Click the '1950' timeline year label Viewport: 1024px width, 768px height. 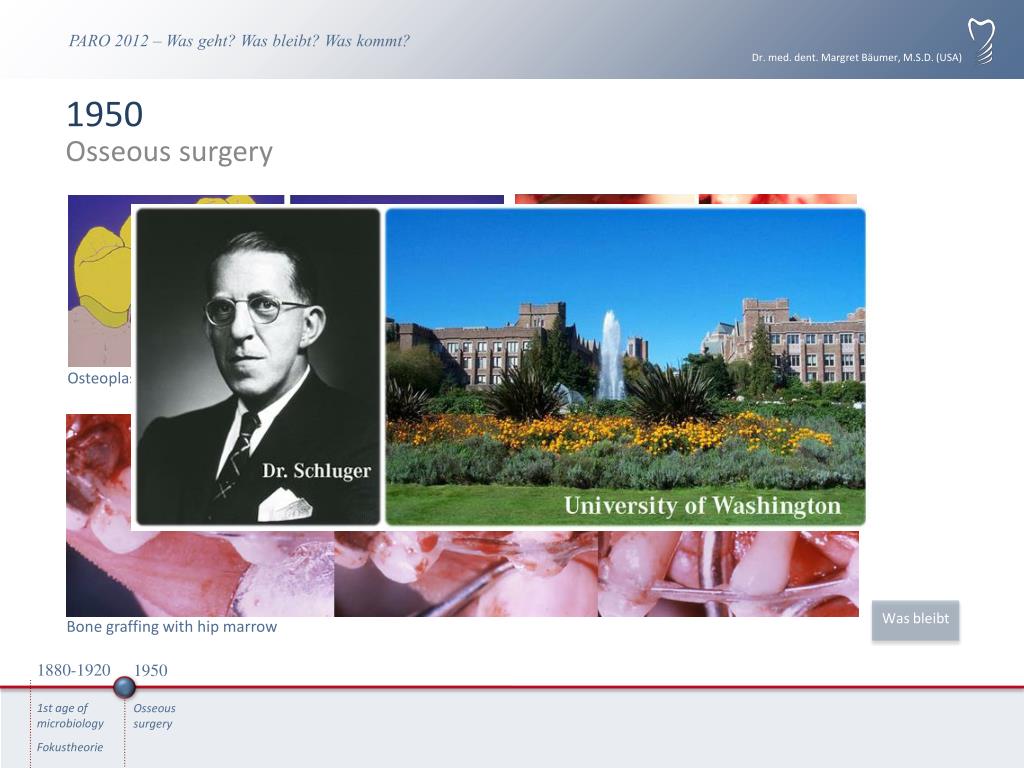pyautogui.click(x=151, y=670)
